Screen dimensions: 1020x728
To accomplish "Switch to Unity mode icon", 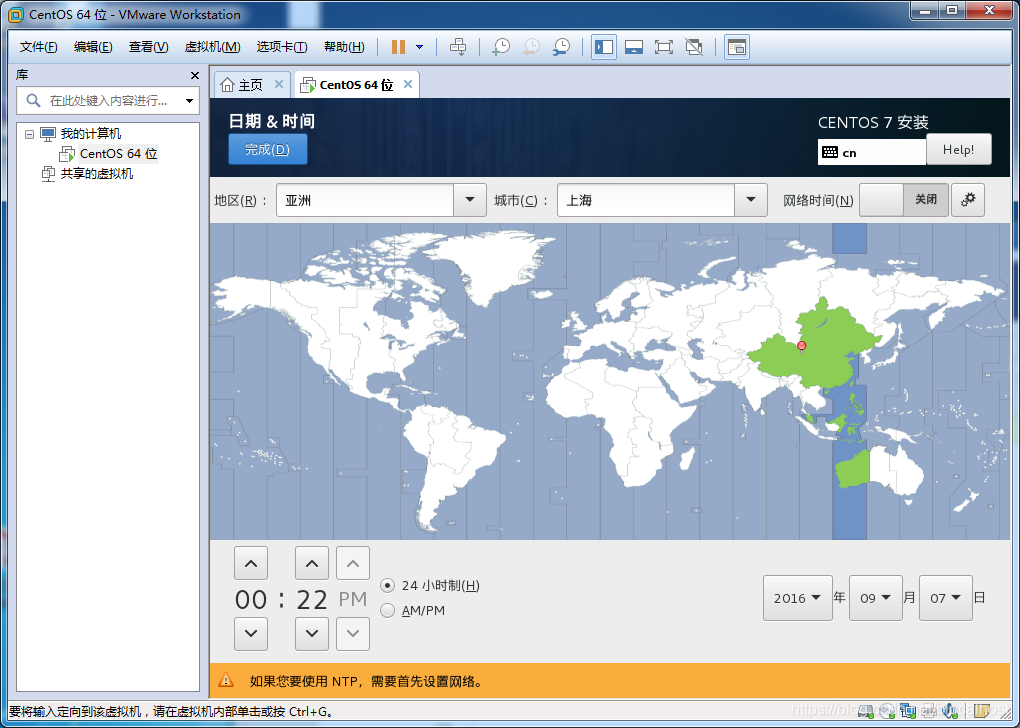I will (x=694, y=47).
